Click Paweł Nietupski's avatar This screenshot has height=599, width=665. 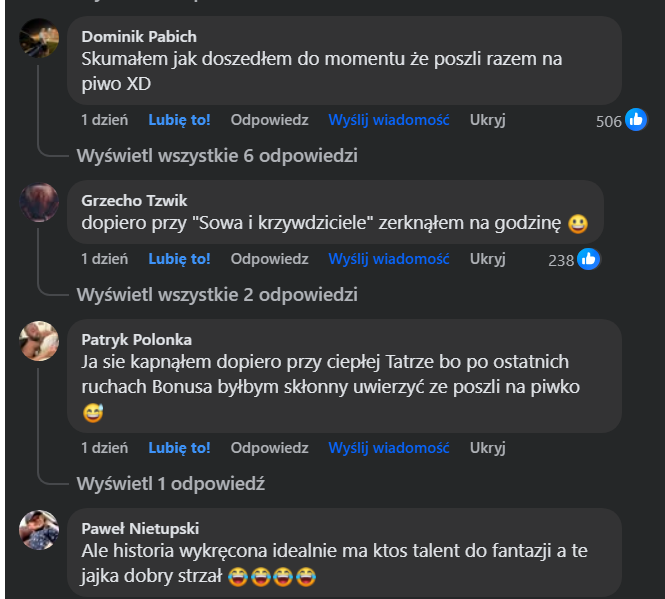coord(39,530)
